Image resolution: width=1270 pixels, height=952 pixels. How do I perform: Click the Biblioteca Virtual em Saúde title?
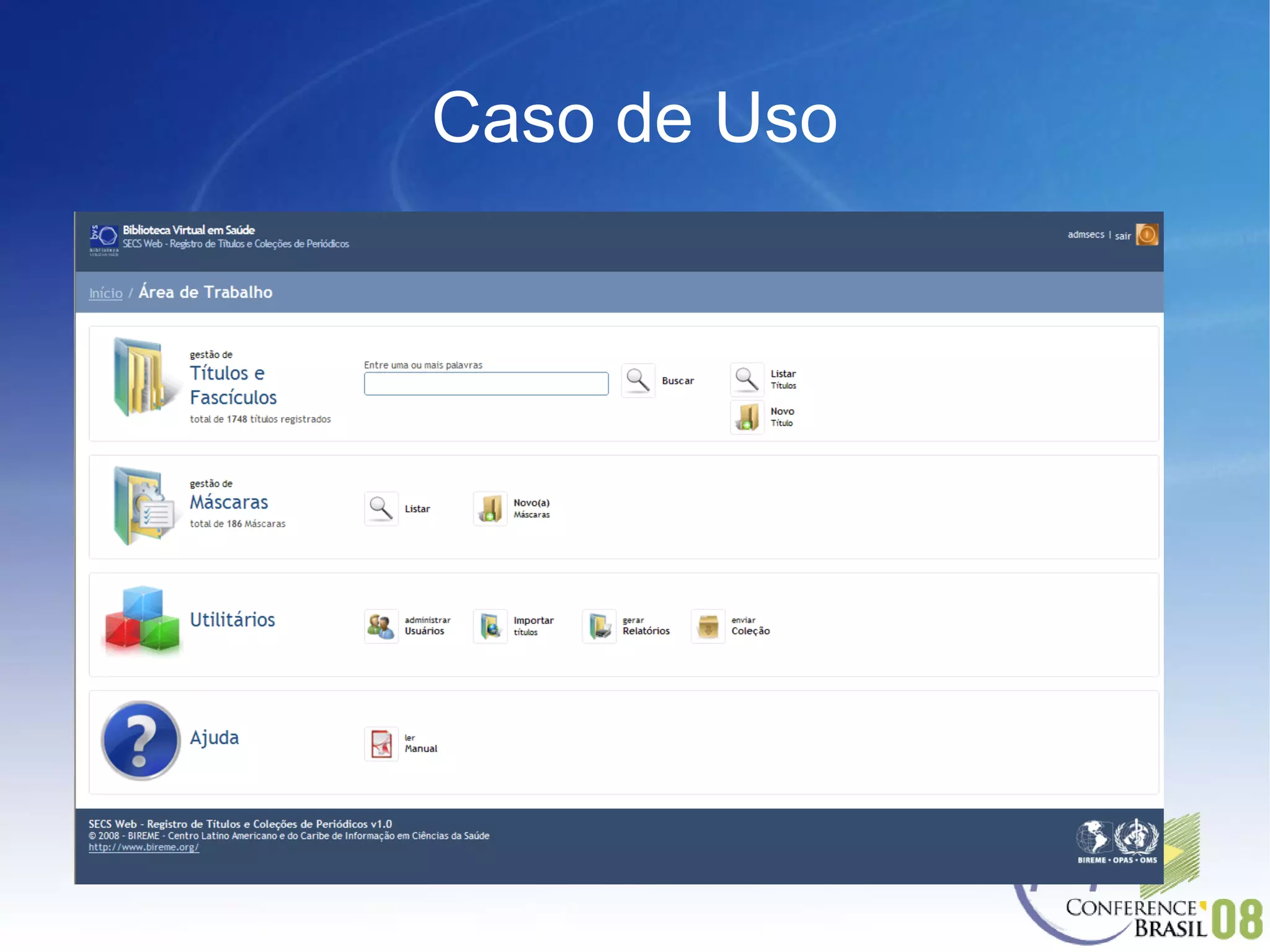click(189, 230)
